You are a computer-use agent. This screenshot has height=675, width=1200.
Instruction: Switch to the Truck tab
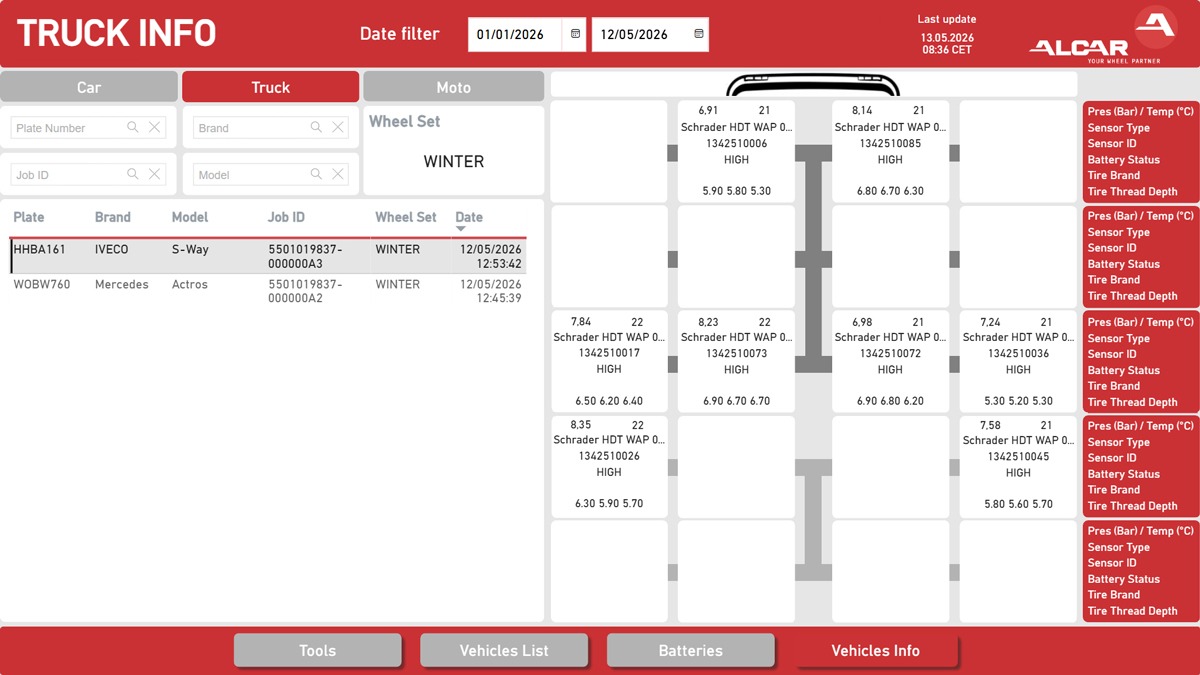click(270, 87)
